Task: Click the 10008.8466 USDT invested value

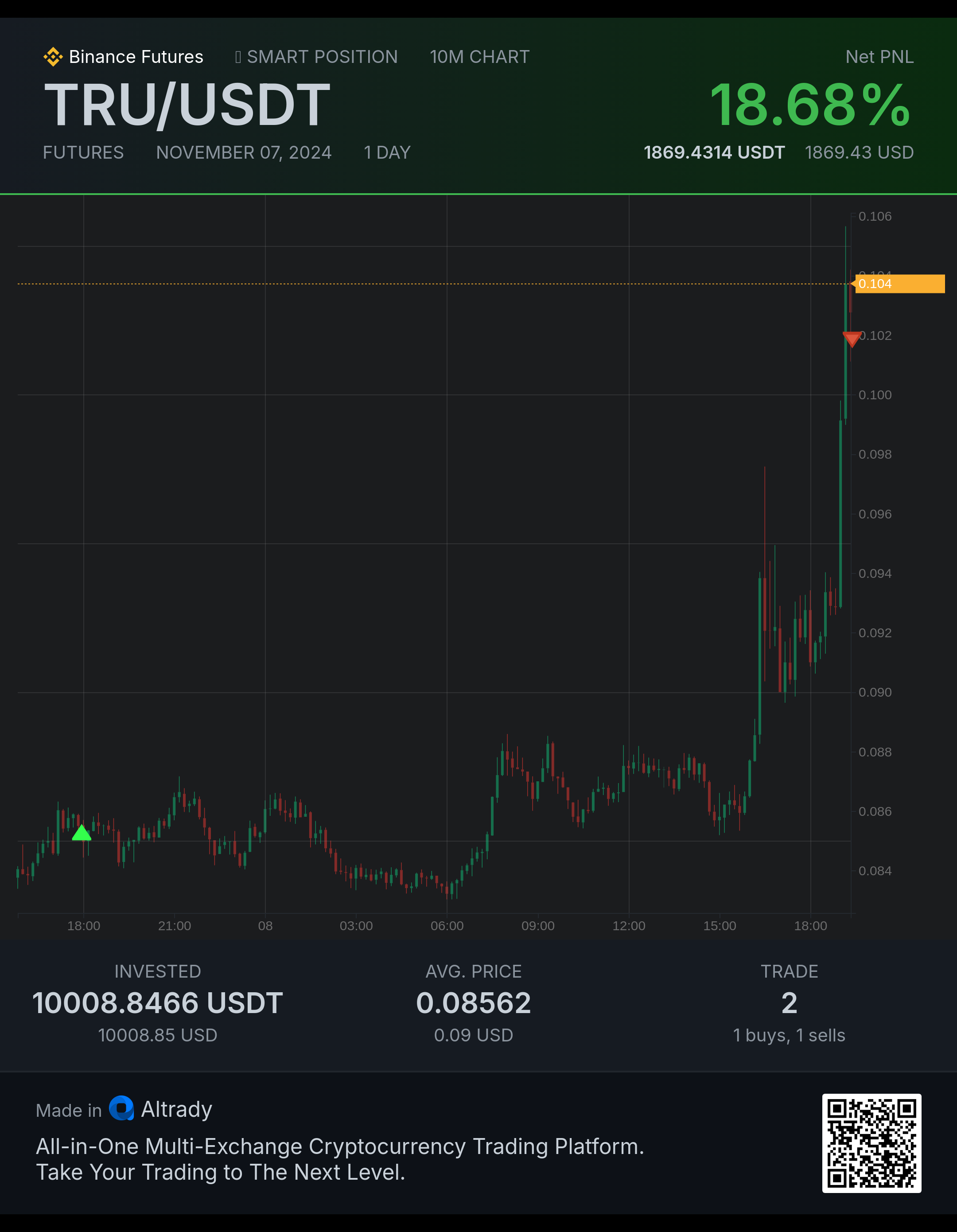Action: pyautogui.click(x=158, y=1003)
